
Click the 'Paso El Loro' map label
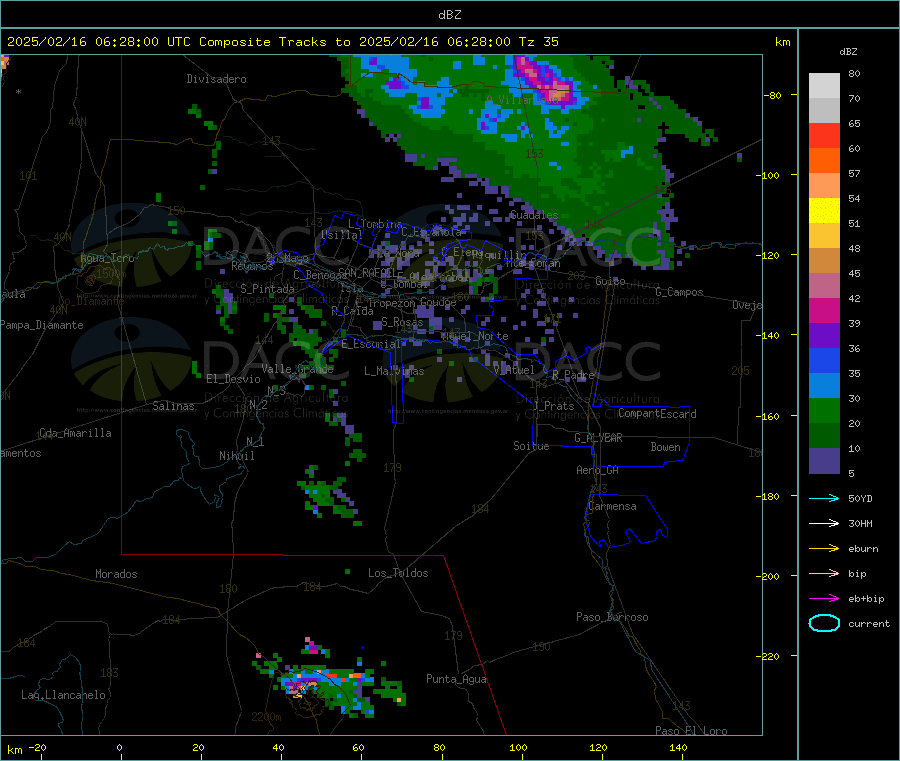pos(691,730)
